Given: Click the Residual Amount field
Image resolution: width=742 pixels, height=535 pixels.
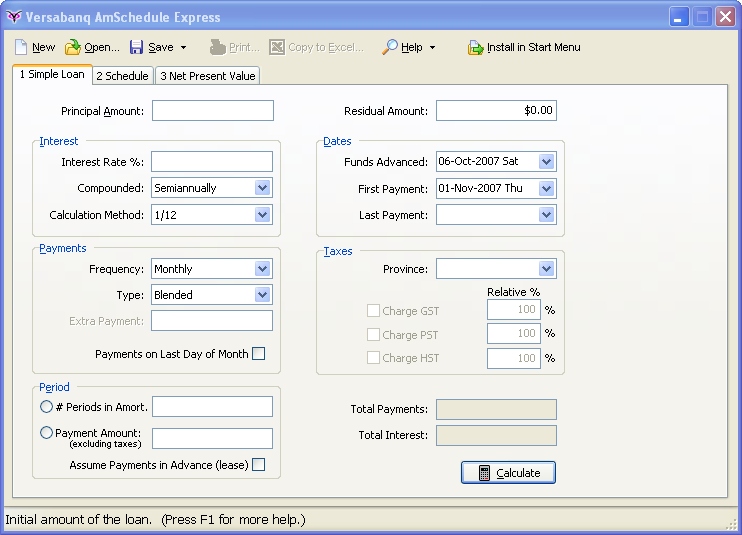Looking at the screenshot, I should click(496, 111).
